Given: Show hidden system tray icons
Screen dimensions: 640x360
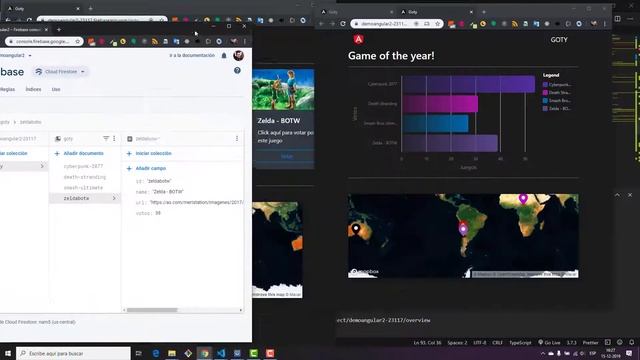Looking at the screenshot, I should [543, 353].
